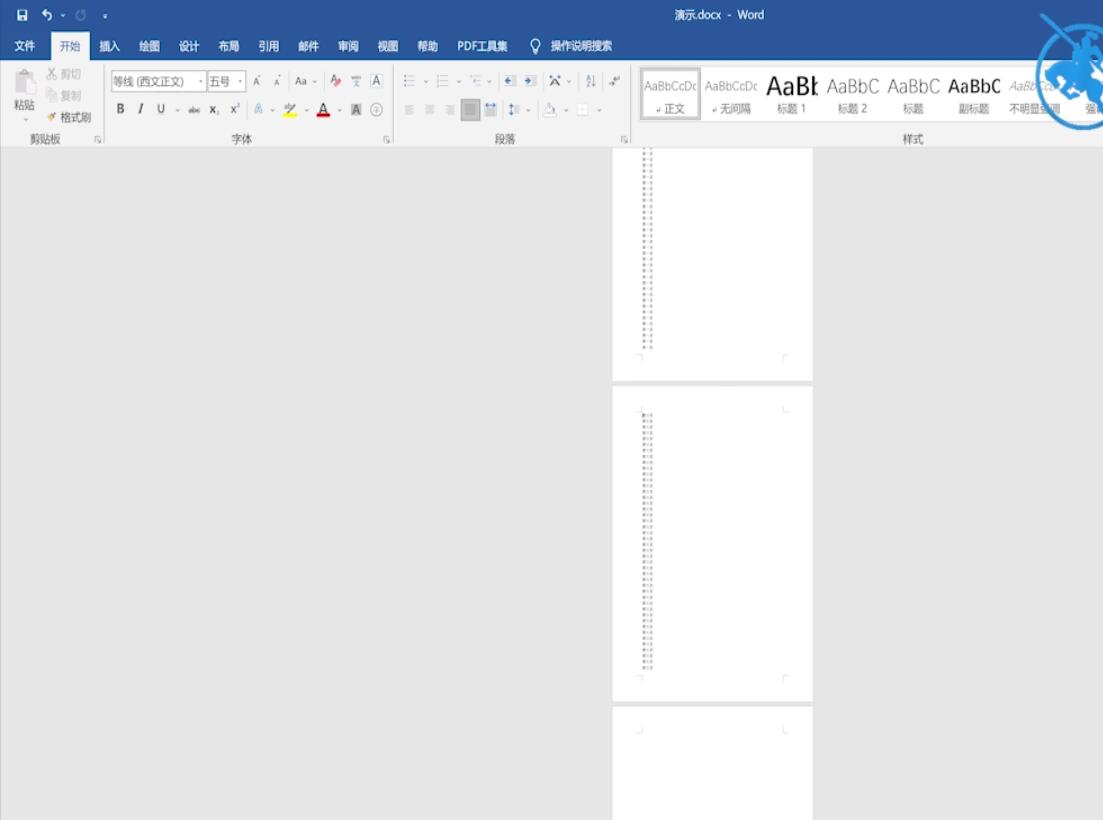Click the format painter (格式刷) tool
Image resolution: width=1103 pixels, height=820 pixels.
tap(69, 117)
